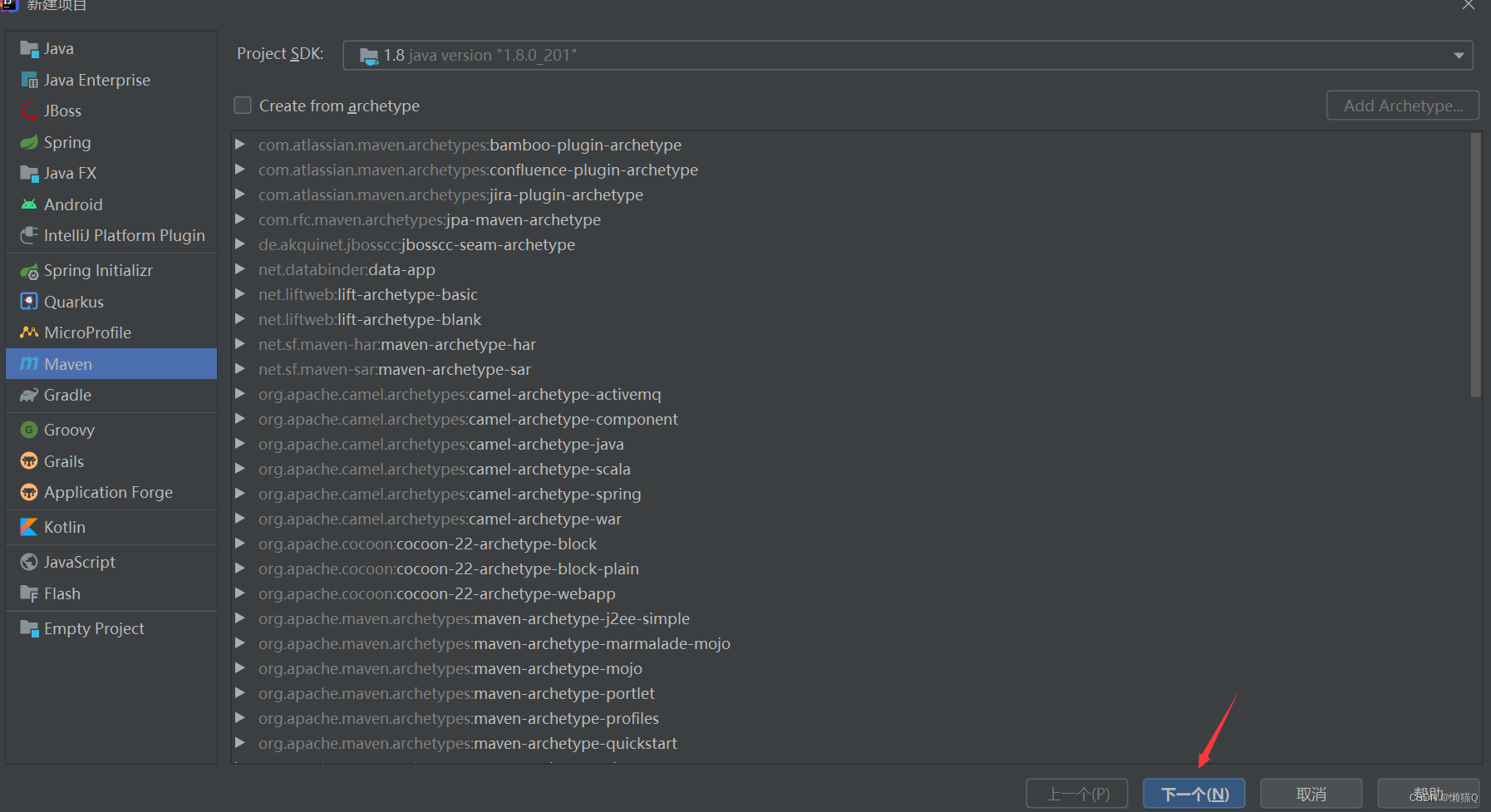Click the Android robot icon

[29, 204]
